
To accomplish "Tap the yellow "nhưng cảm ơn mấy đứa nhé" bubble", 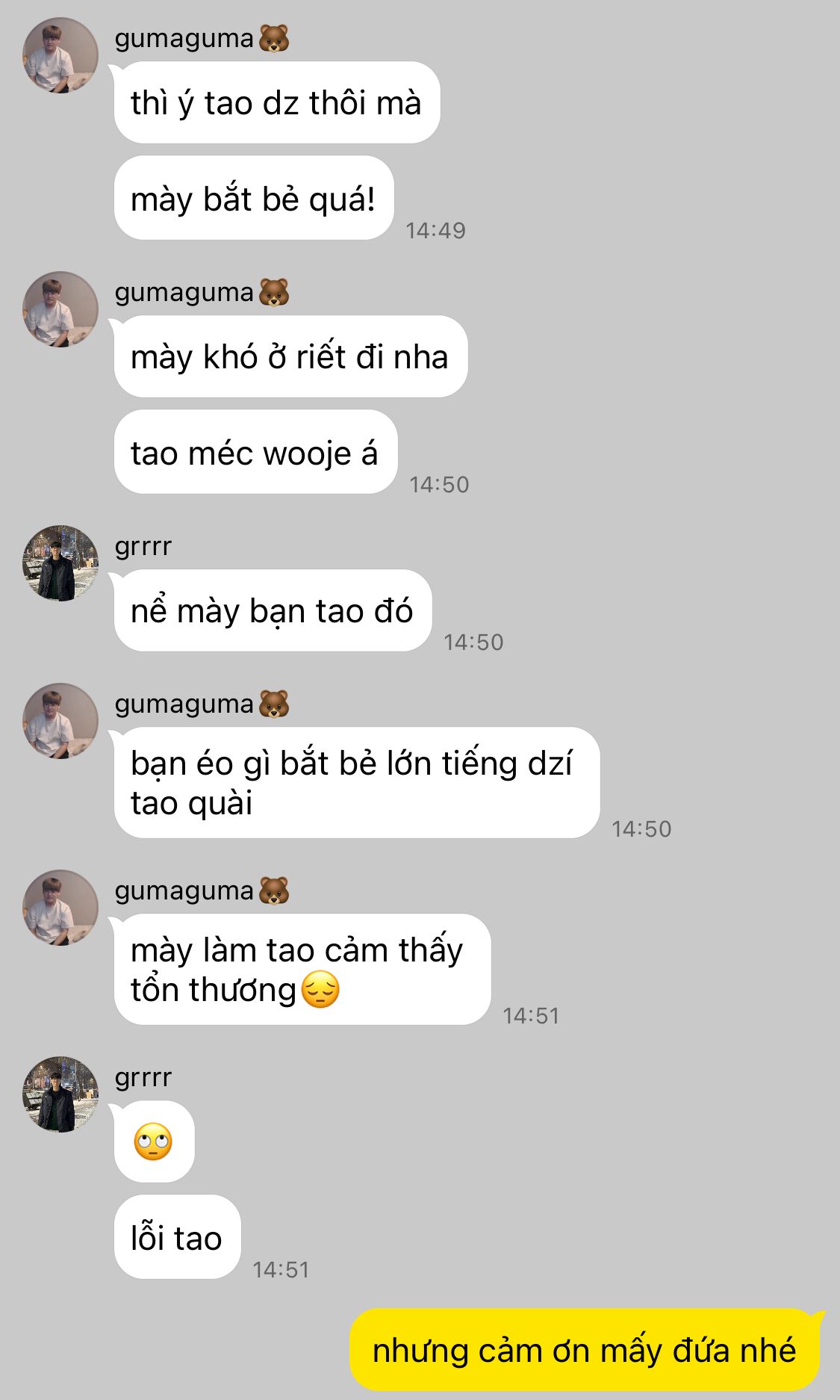I will click(585, 1350).
